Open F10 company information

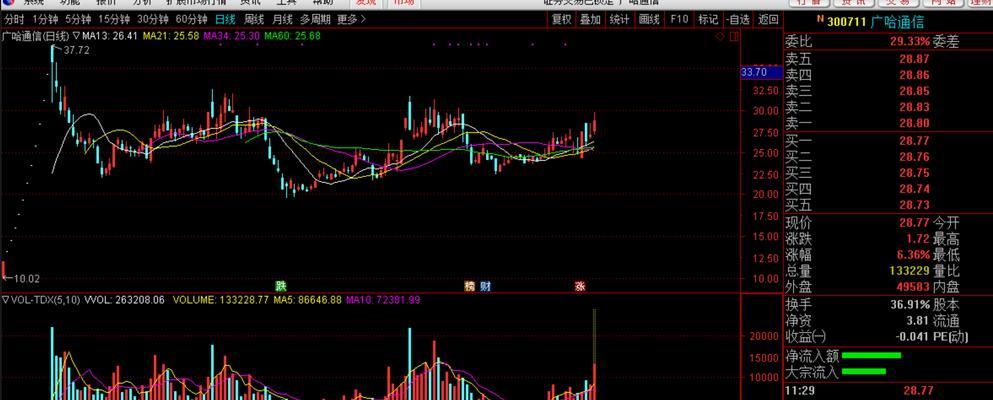pyautogui.click(x=679, y=20)
